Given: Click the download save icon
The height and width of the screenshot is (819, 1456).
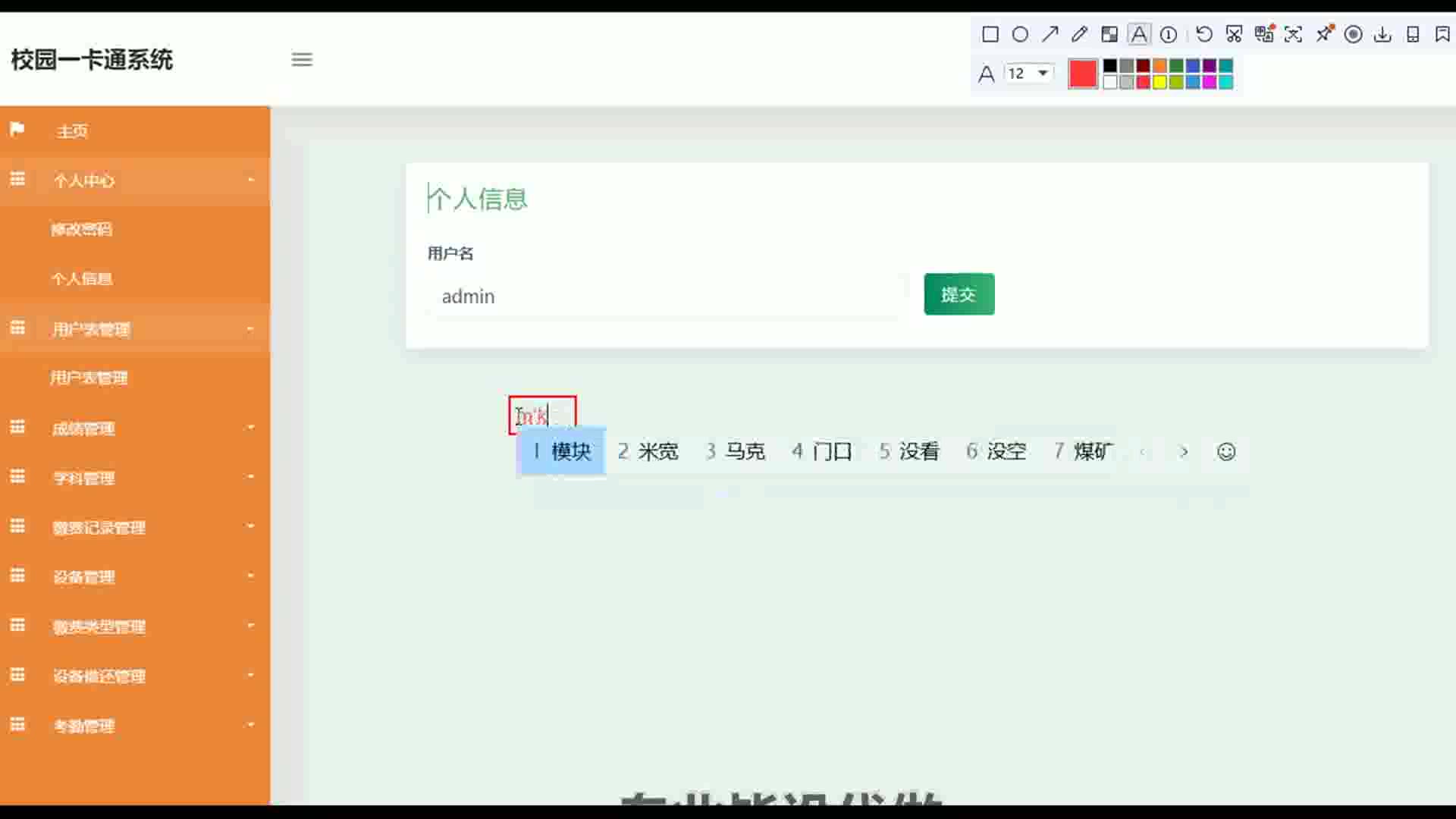Looking at the screenshot, I should [x=1382, y=34].
